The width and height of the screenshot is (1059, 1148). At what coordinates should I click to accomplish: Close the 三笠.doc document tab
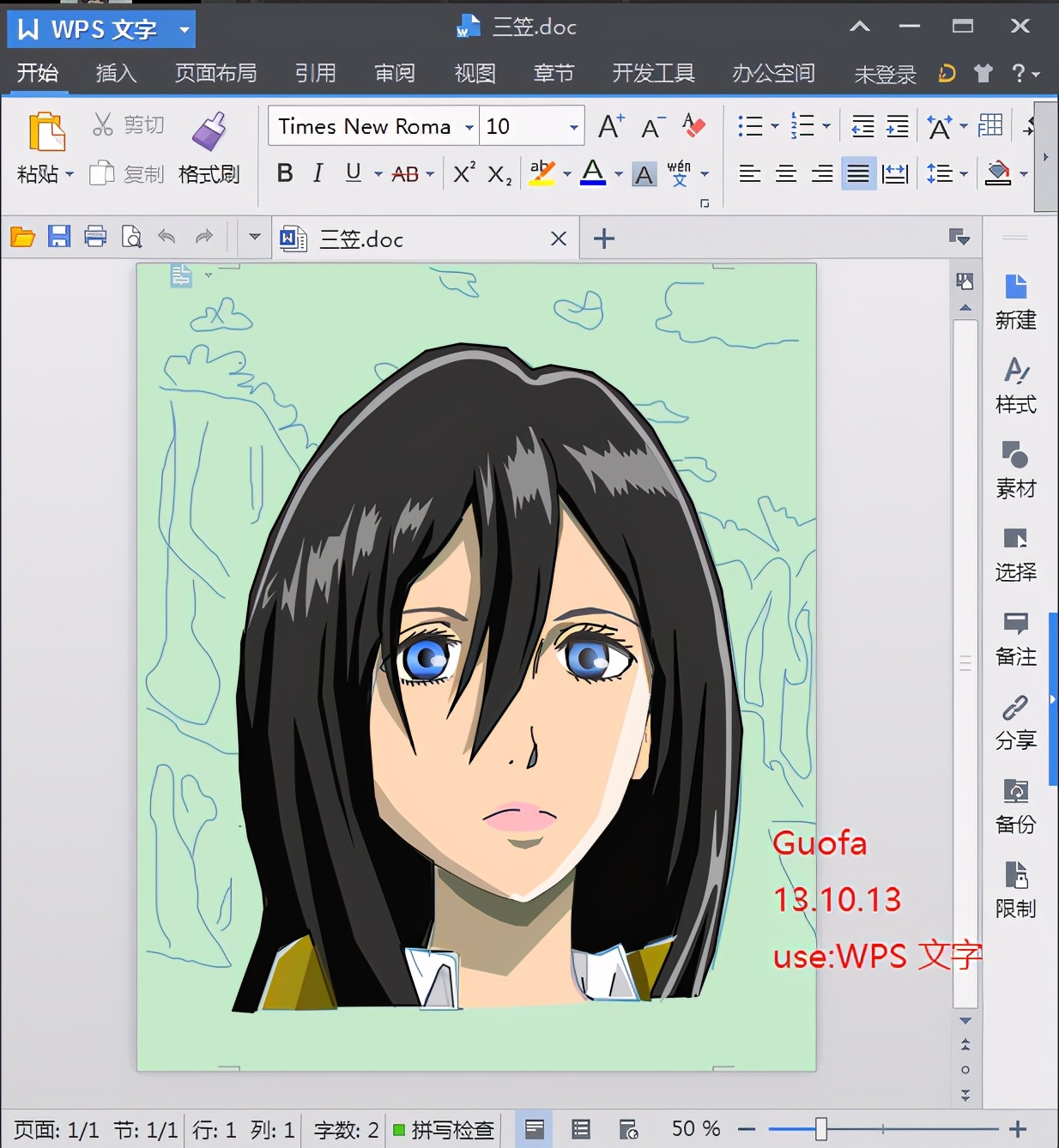(x=559, y=239)
